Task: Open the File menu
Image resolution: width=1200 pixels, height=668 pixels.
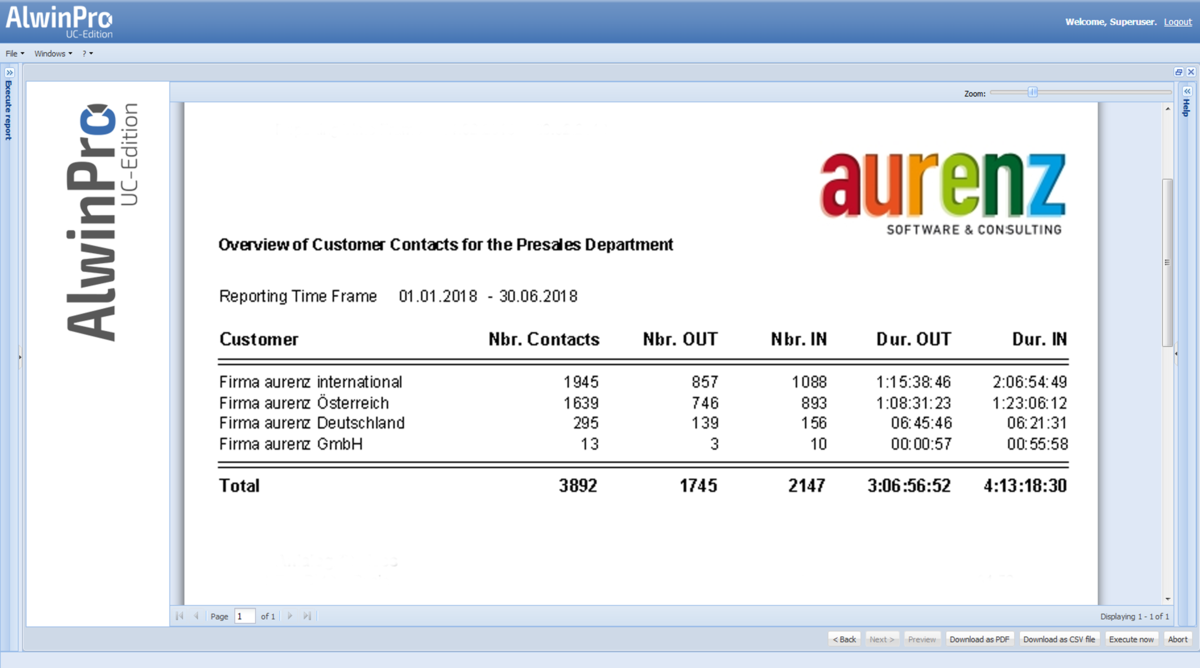Action: 15,53
